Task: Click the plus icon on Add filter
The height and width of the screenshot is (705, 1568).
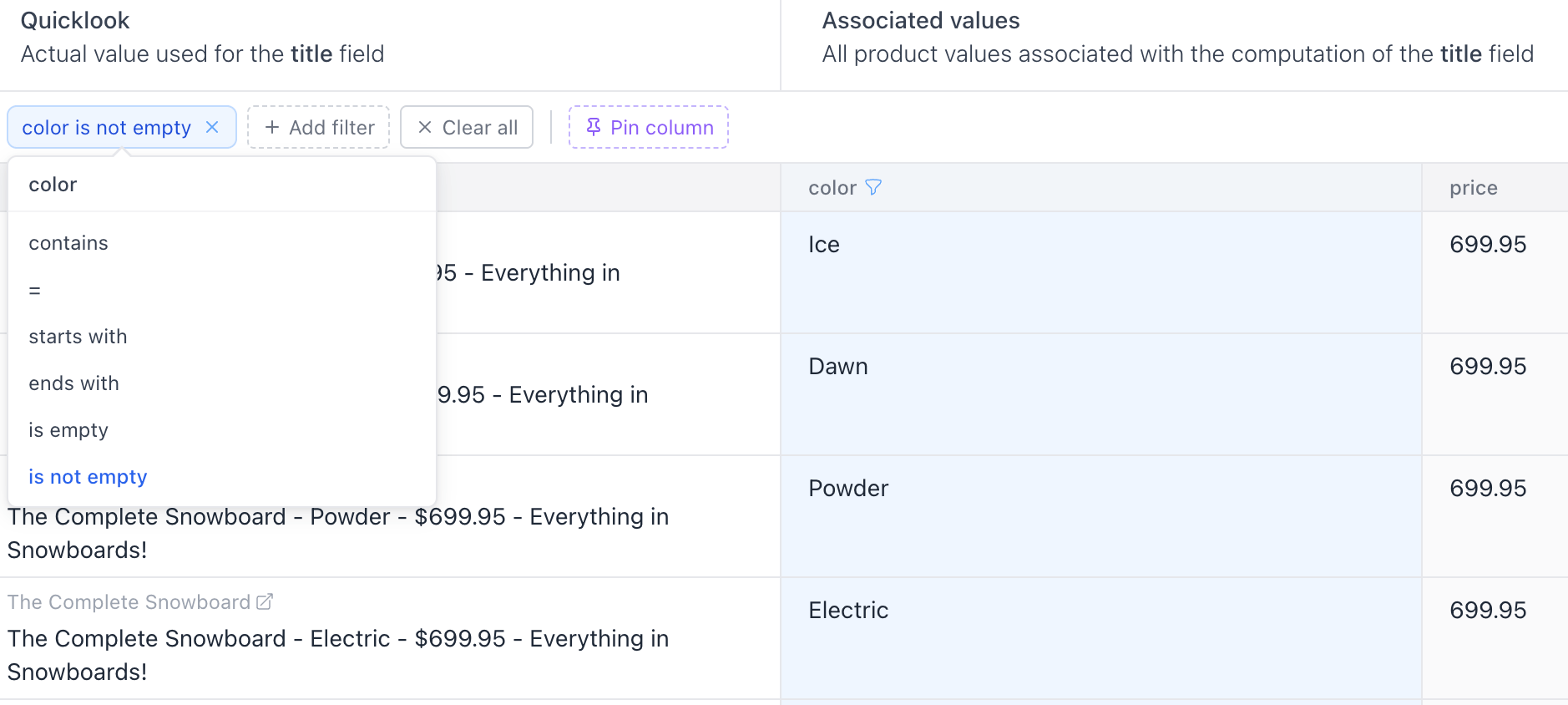Action: 271,127
